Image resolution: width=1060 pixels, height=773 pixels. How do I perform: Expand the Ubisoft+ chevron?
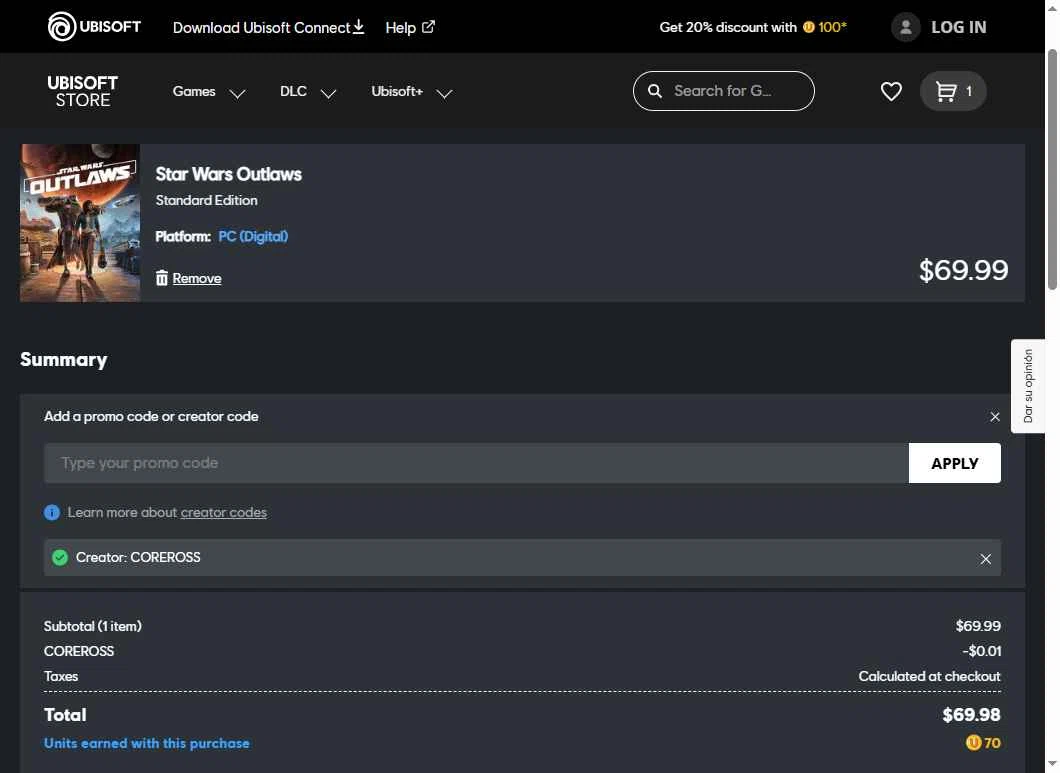444,93
